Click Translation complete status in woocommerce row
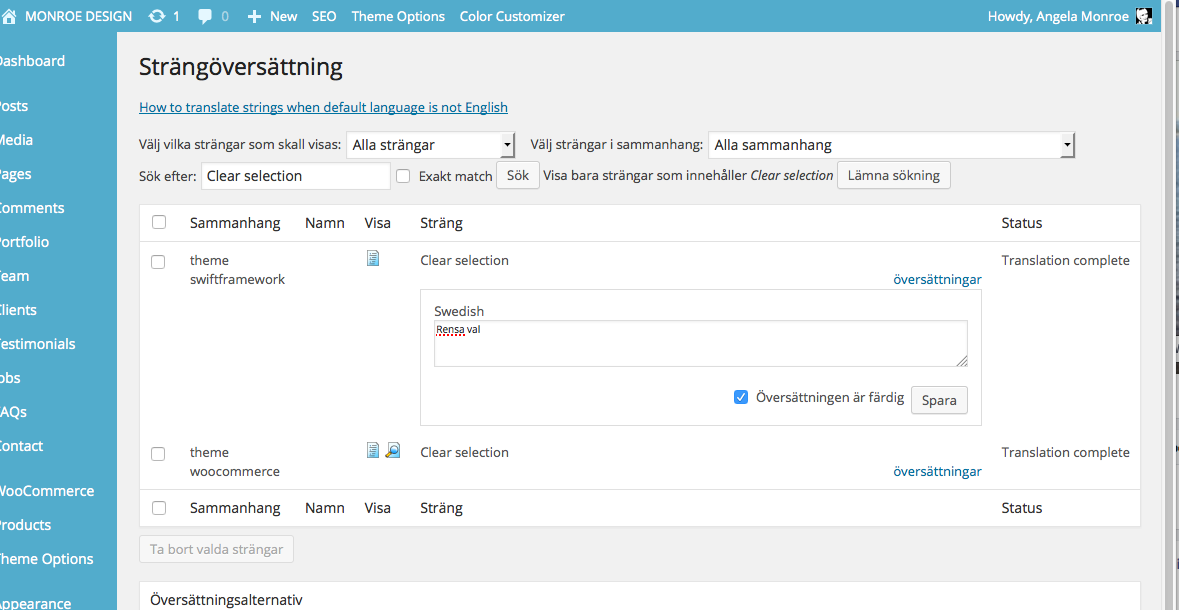 point(1065,452)
